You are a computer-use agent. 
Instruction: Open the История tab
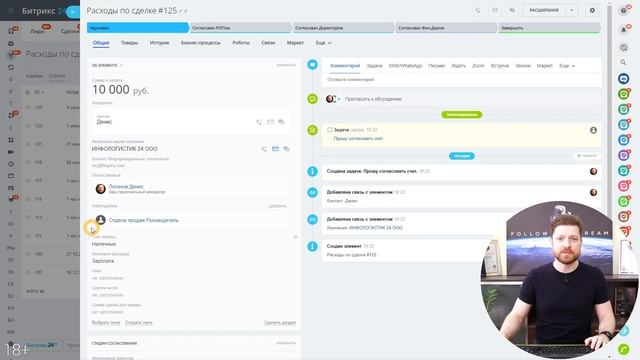[x=159, y=43]
